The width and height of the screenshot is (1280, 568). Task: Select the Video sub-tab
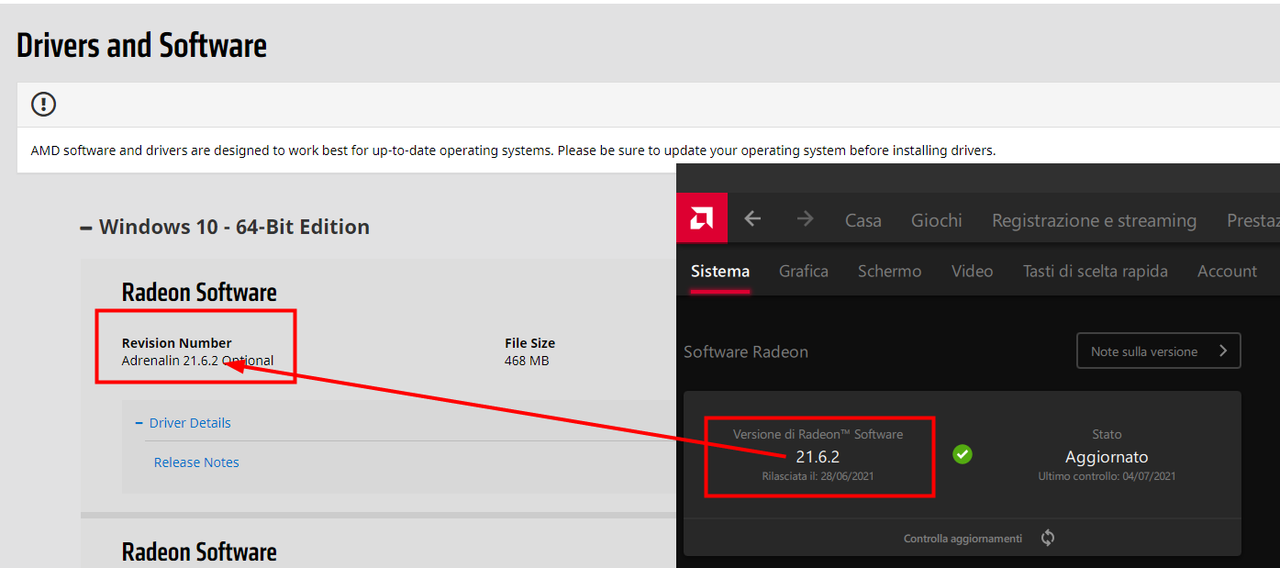(972, 271)
